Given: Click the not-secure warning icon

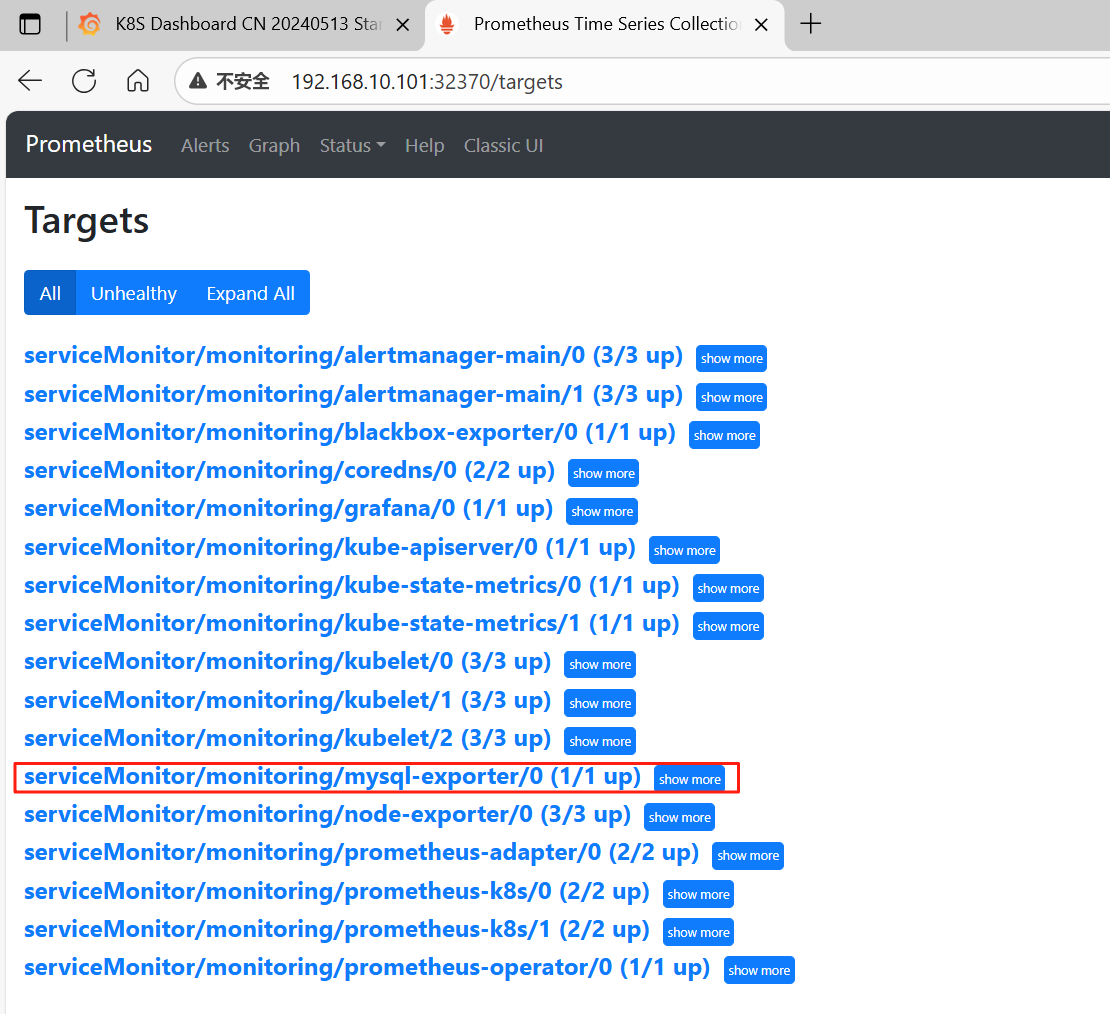Looking at the screenshot, I should click(198, 81).
